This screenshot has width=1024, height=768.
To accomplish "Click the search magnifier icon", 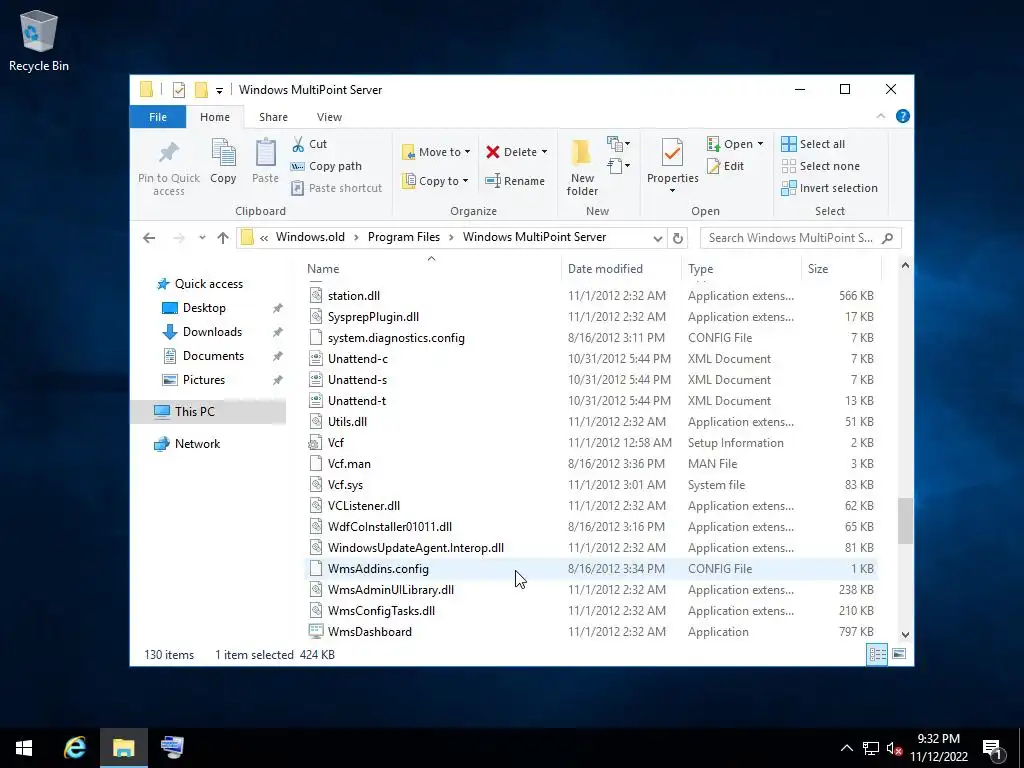I will 887,238.
